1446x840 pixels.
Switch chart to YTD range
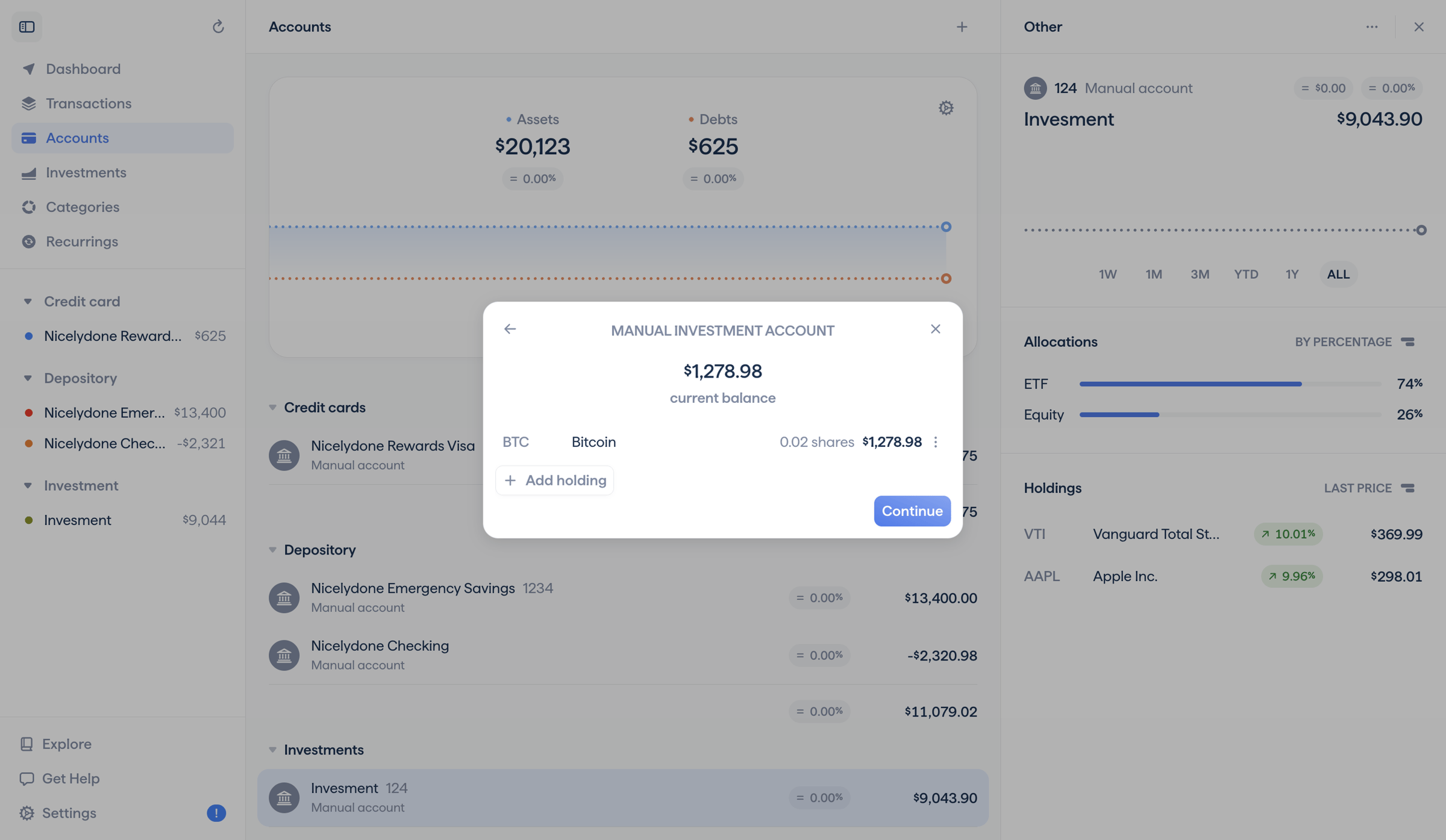click(x=1246, y=275)
